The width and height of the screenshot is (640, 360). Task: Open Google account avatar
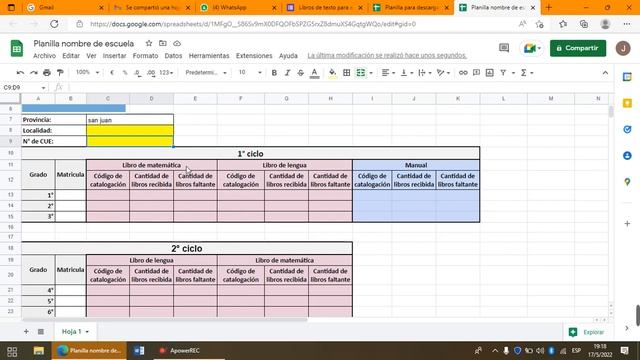tap(623, 48)
